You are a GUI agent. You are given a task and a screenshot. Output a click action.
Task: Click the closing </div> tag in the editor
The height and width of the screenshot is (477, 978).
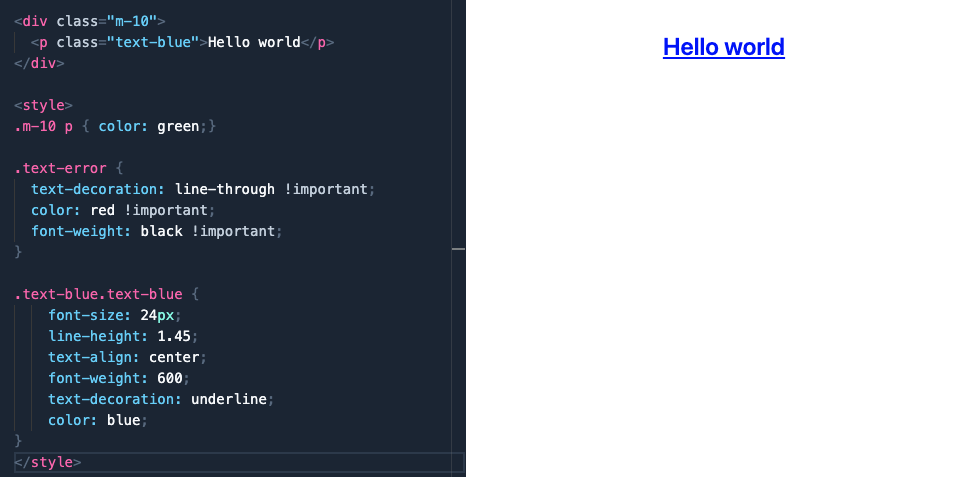[39, 63]
